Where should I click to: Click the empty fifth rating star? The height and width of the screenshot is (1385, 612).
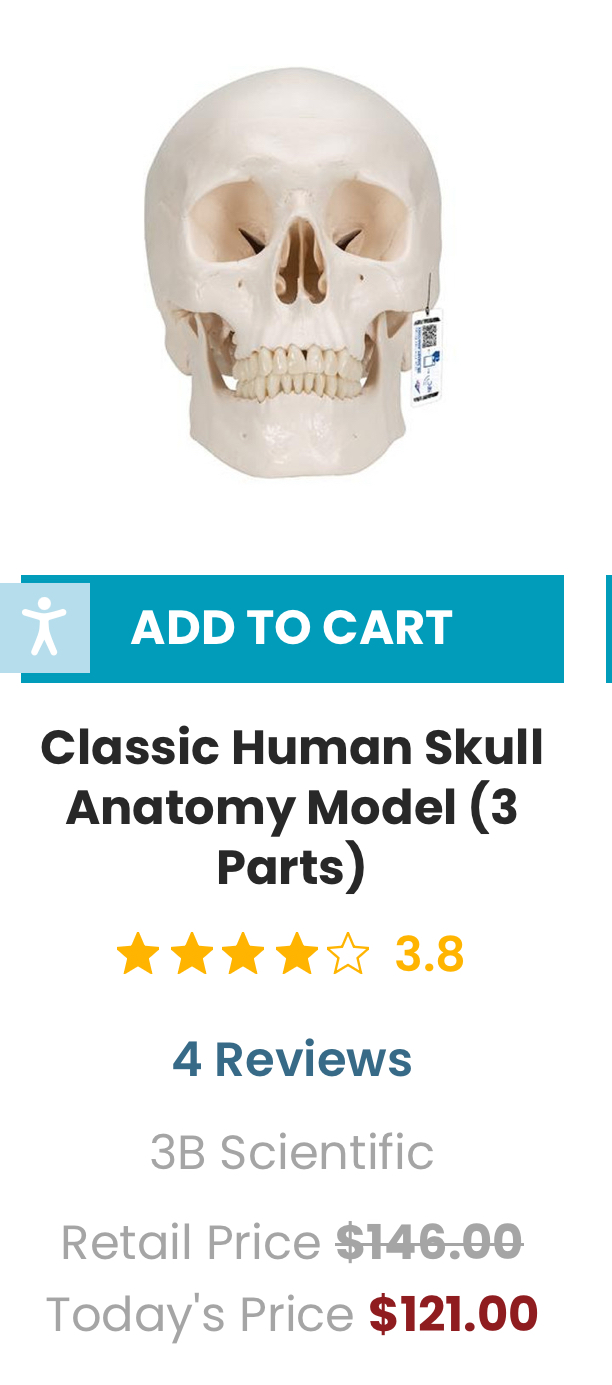(x=347, y=953)
